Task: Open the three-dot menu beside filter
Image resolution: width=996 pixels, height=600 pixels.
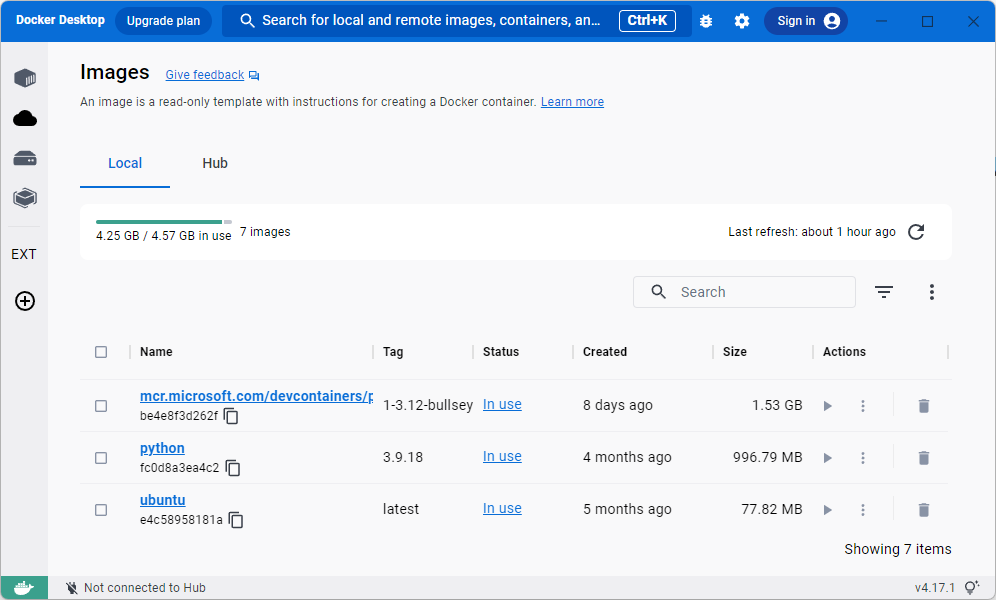Action: point(931,292)
